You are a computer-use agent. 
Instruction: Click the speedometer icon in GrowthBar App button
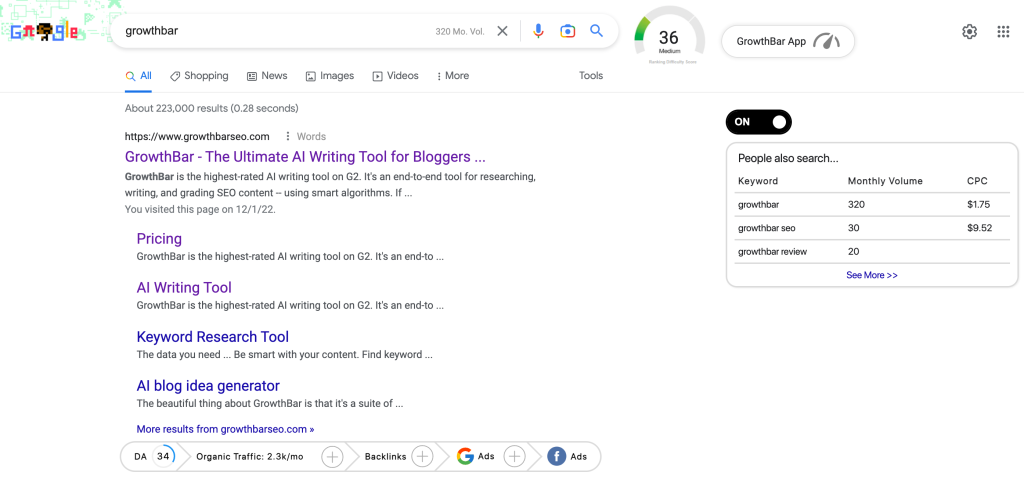click(827, 41)
